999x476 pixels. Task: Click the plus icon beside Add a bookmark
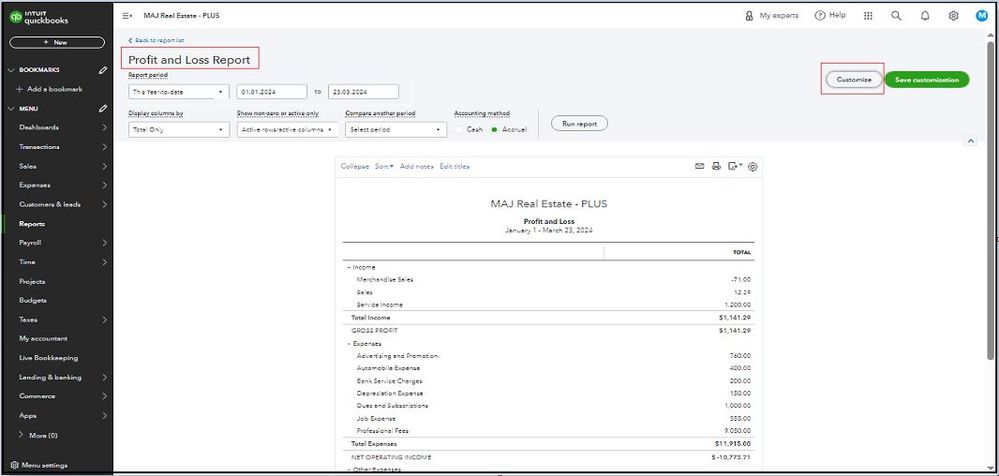pyautogui.click(x=19, y=89)
